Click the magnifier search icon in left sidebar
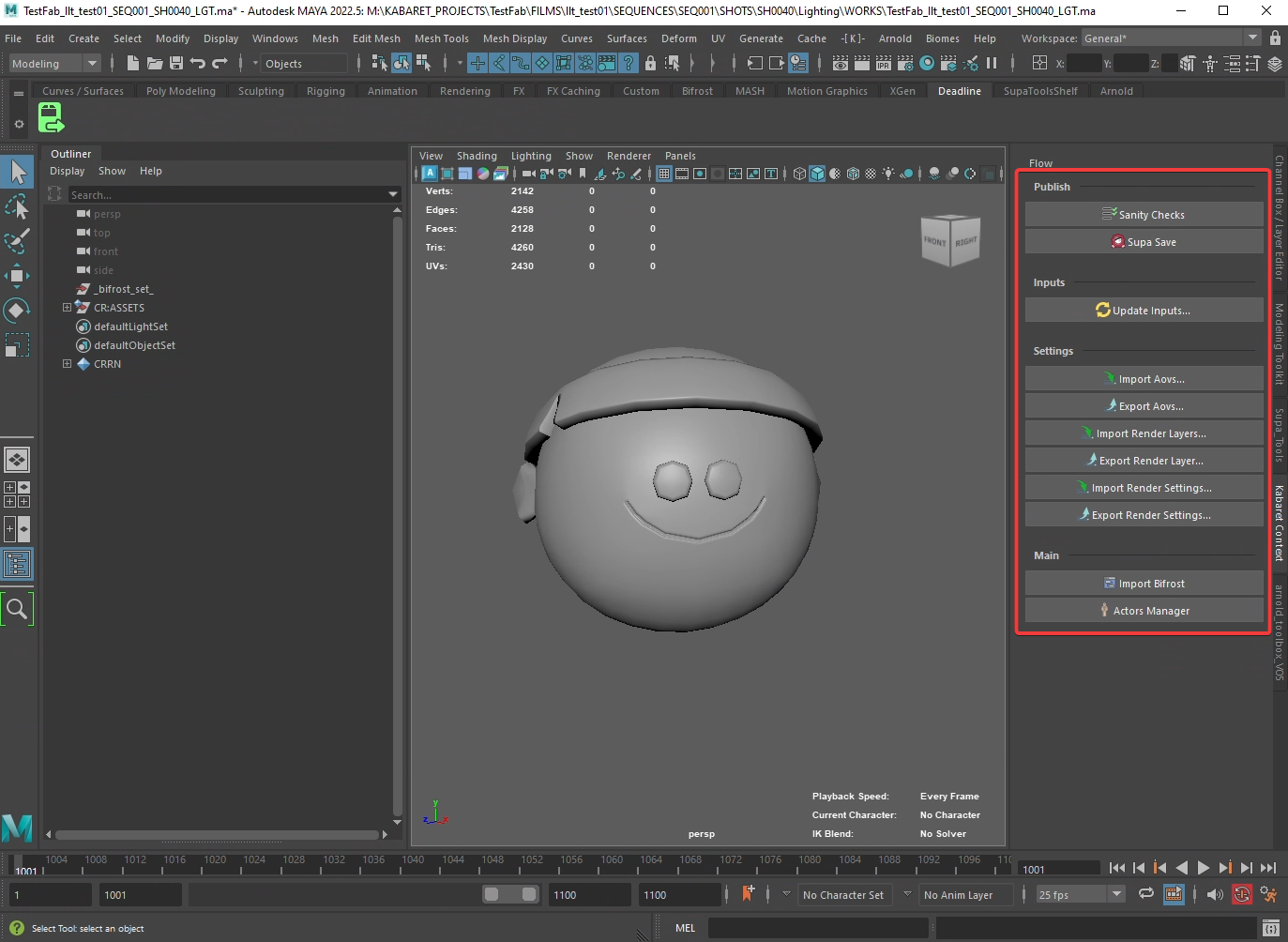The image size is (1288, 942). tap(17, 609)
